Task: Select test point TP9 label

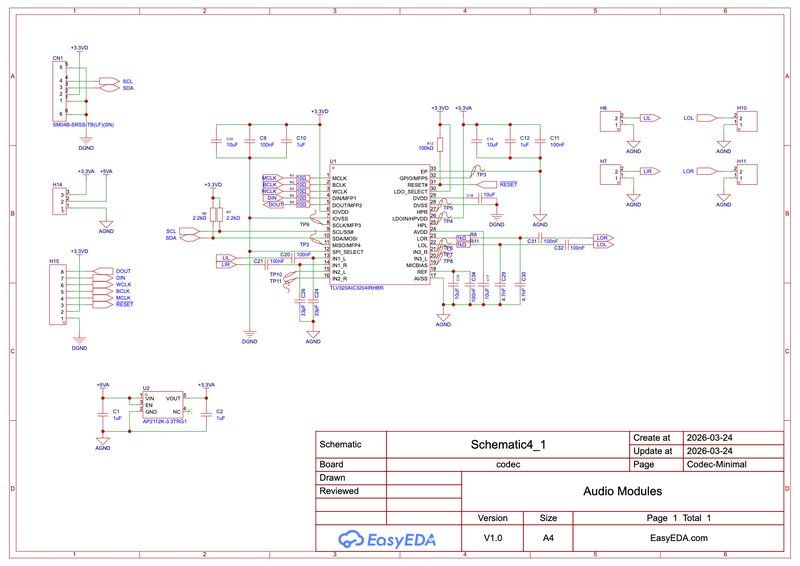Action: point(305,225)
